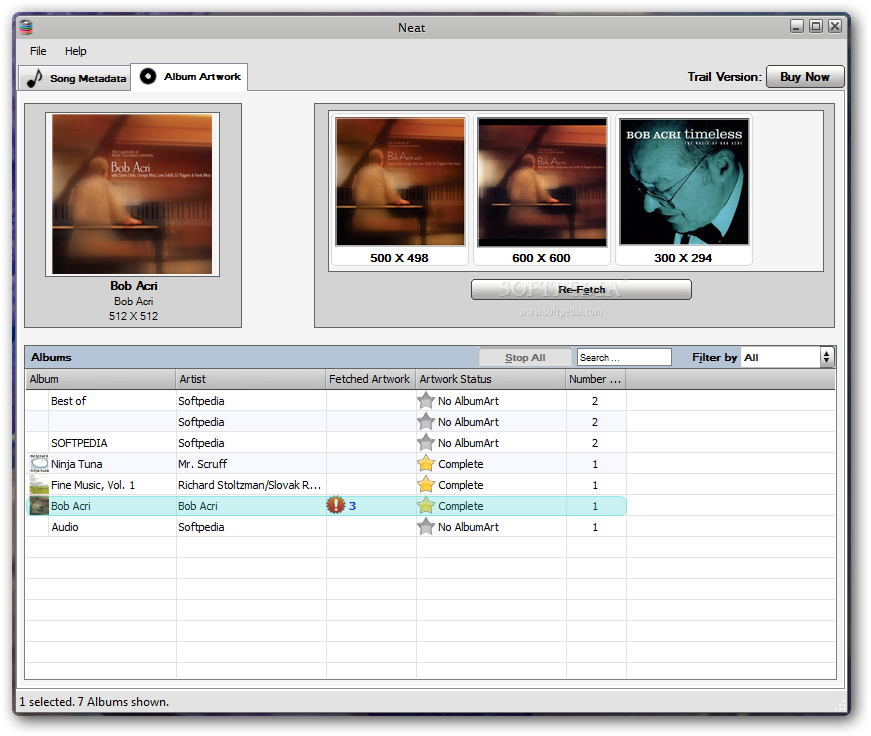Close the Neat window

(834, 26)
